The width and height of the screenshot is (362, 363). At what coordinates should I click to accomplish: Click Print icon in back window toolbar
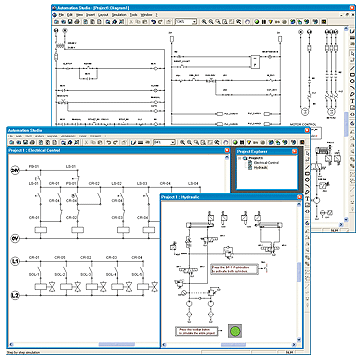(x=77, y=22)
